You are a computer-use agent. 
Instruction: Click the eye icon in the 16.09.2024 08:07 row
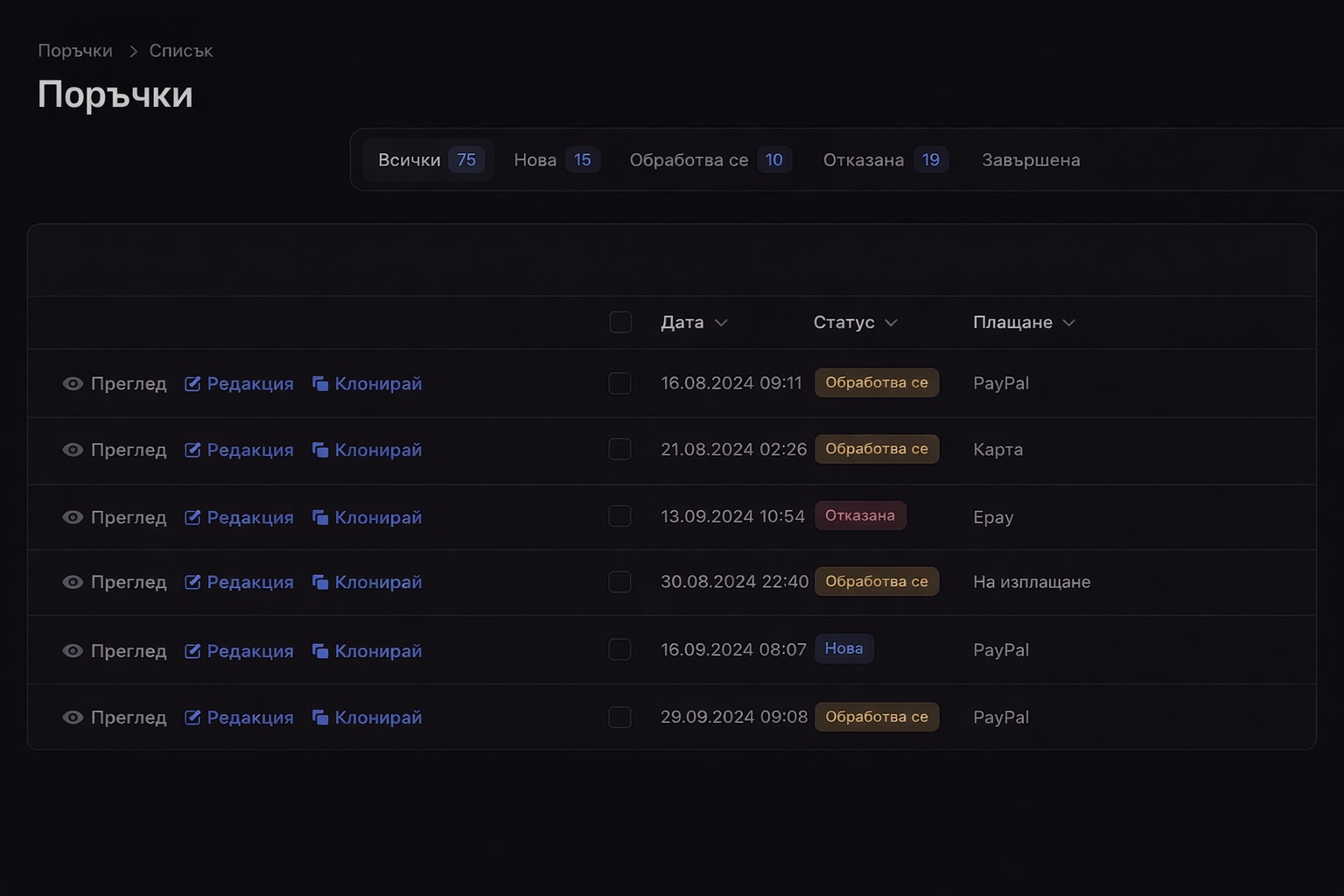point(73,651)
